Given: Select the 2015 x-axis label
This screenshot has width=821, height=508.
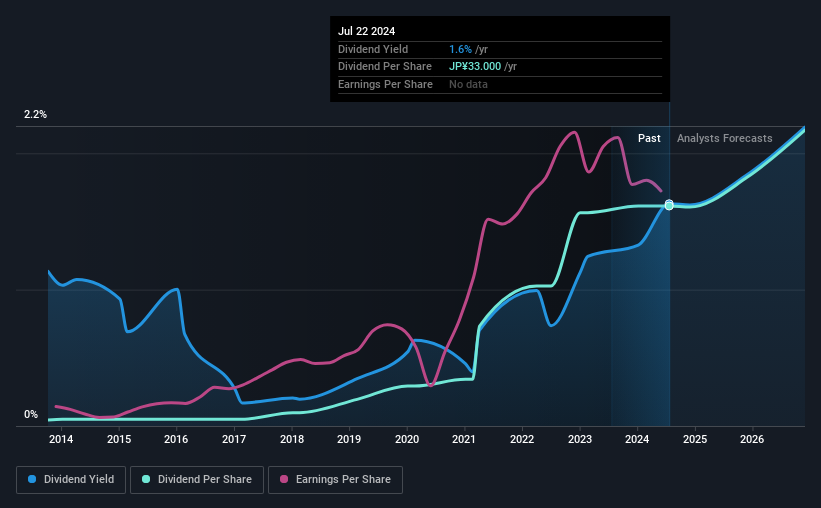Looking at the screenshot, I should click(119, 439).
